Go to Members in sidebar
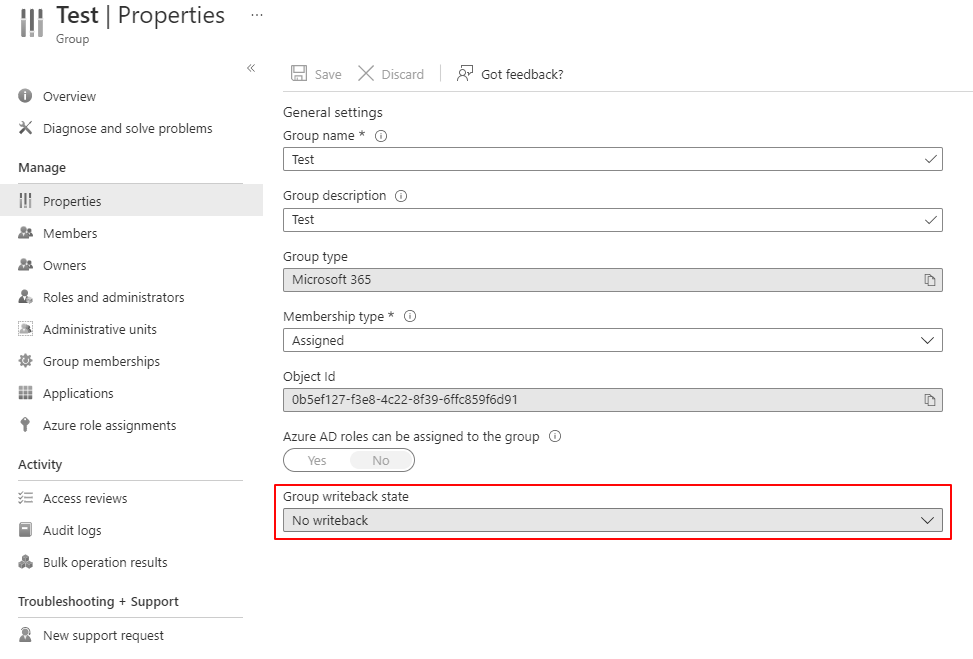973x659 pixels. pos(70,233)
